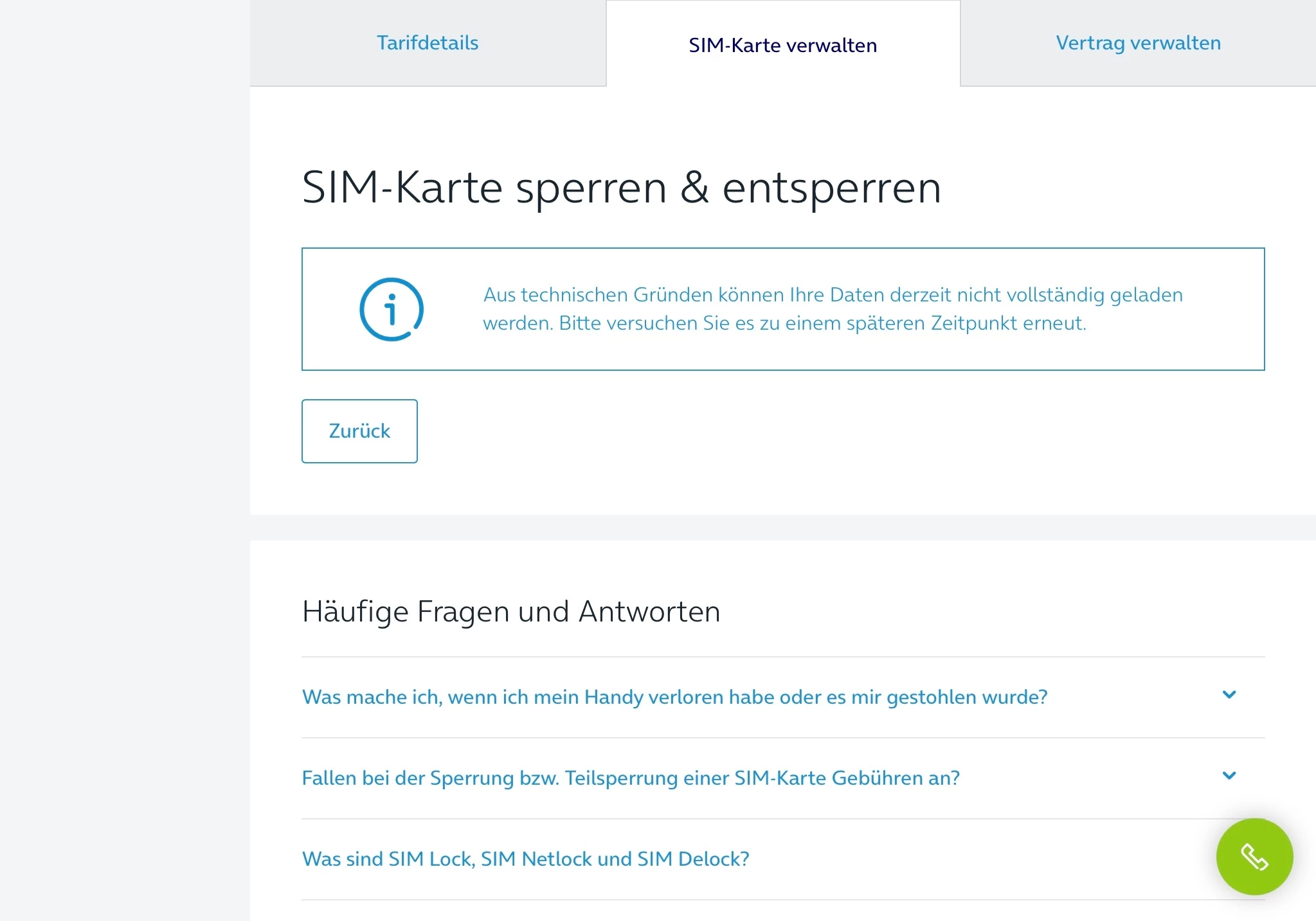
Task: Click the empty gray margin at left
Action: (122, 450)
